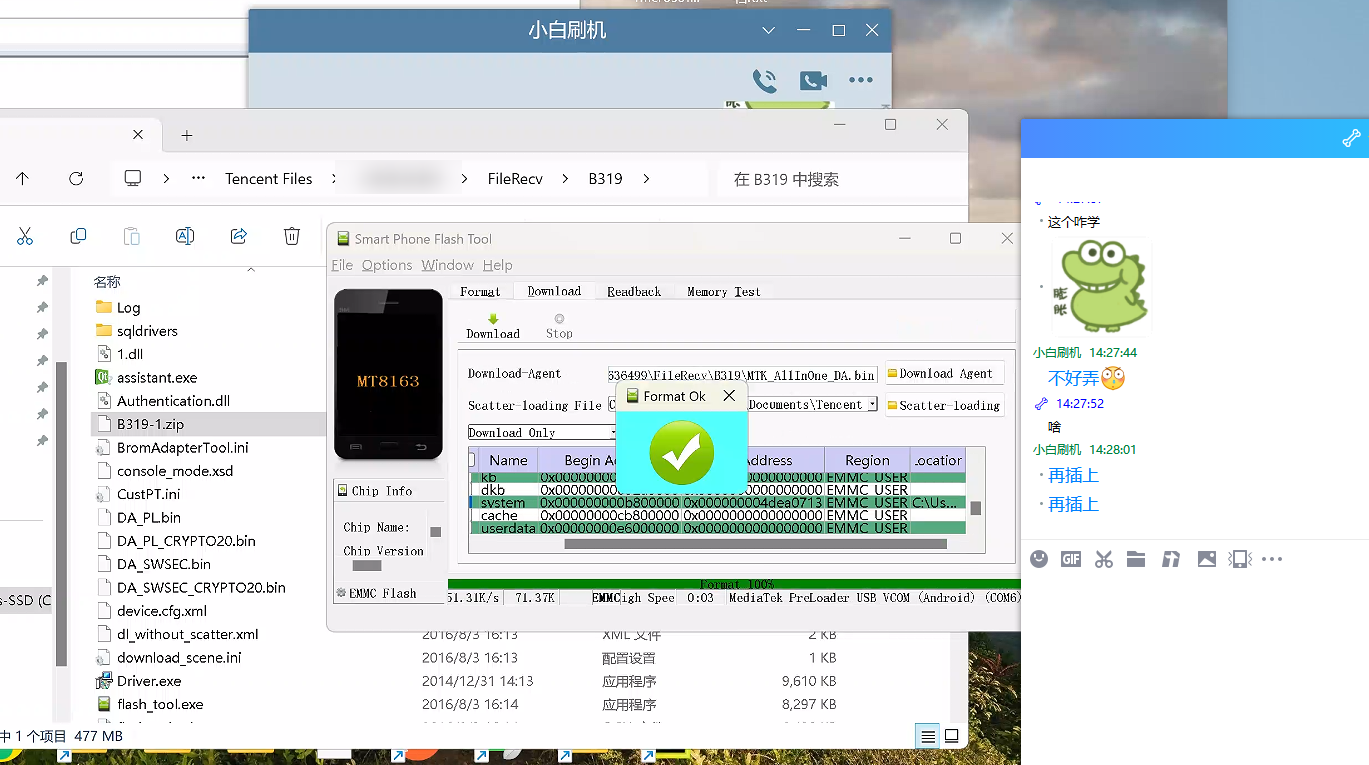Click Cut icon in Explorer toolbar

point(25,236)
